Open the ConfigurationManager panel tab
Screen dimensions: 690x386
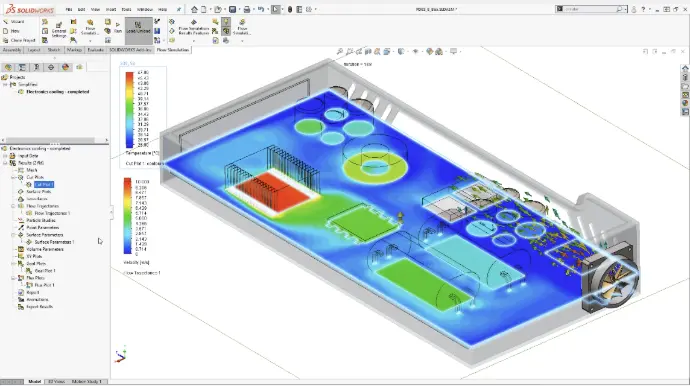[37, 67]
